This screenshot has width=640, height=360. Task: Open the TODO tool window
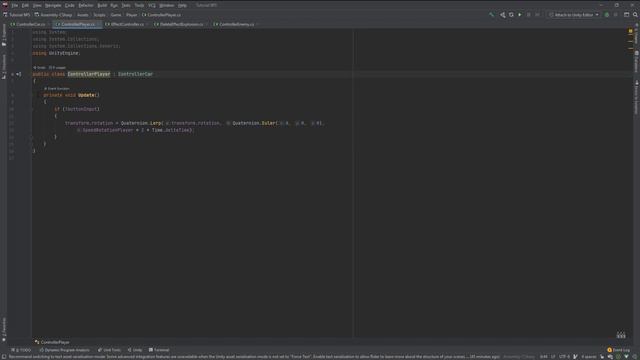pyautogui.click(x=21, y=350)
